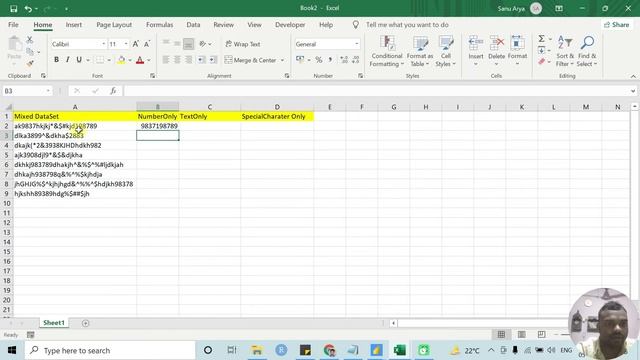Toggle align left
640x360 pixels.
pyautogui.click(x=166, y=60)
